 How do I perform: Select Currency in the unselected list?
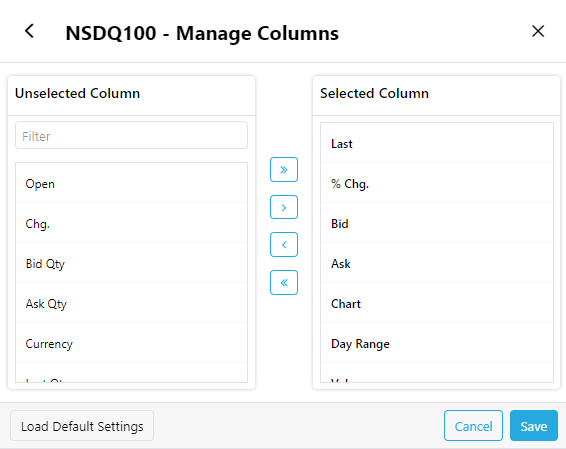click(131, 344)
